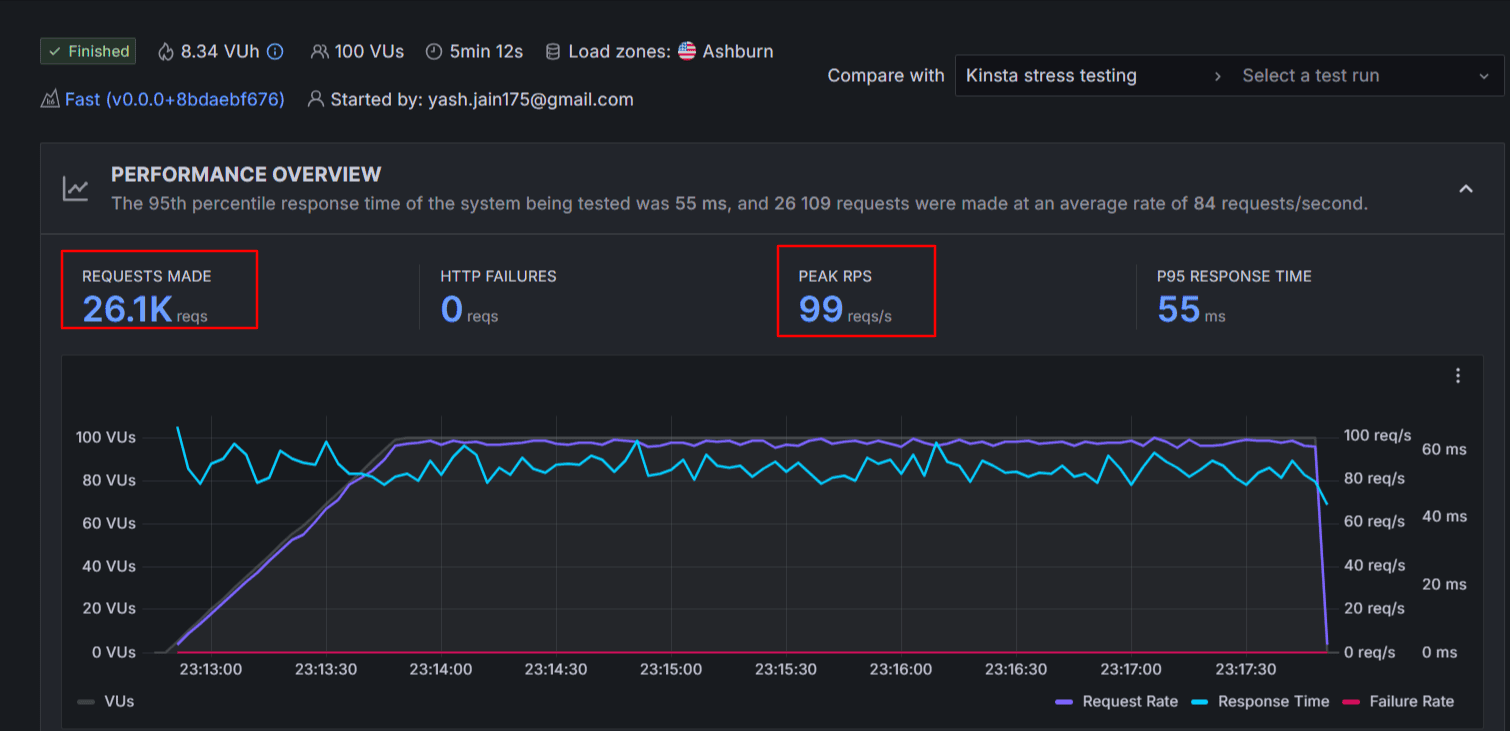Image resolution: width=1510 pixels, height=731 pixels.
Task: Click the person icon next to Started by
Action: coord(315,99)
